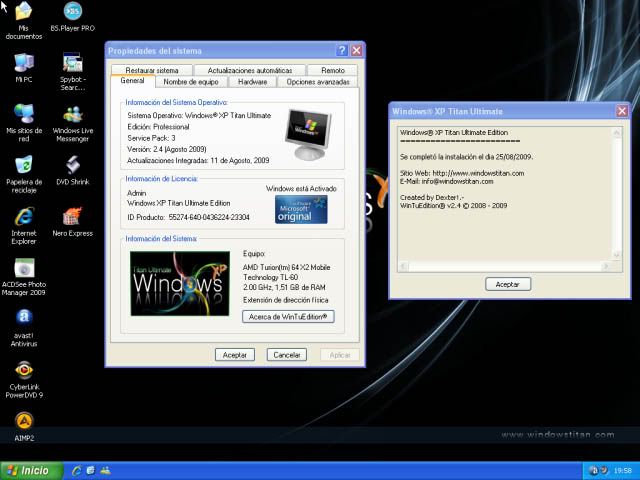Click the vertical scrollbar down arrow in Titan dialog

[x=617, y=255]
